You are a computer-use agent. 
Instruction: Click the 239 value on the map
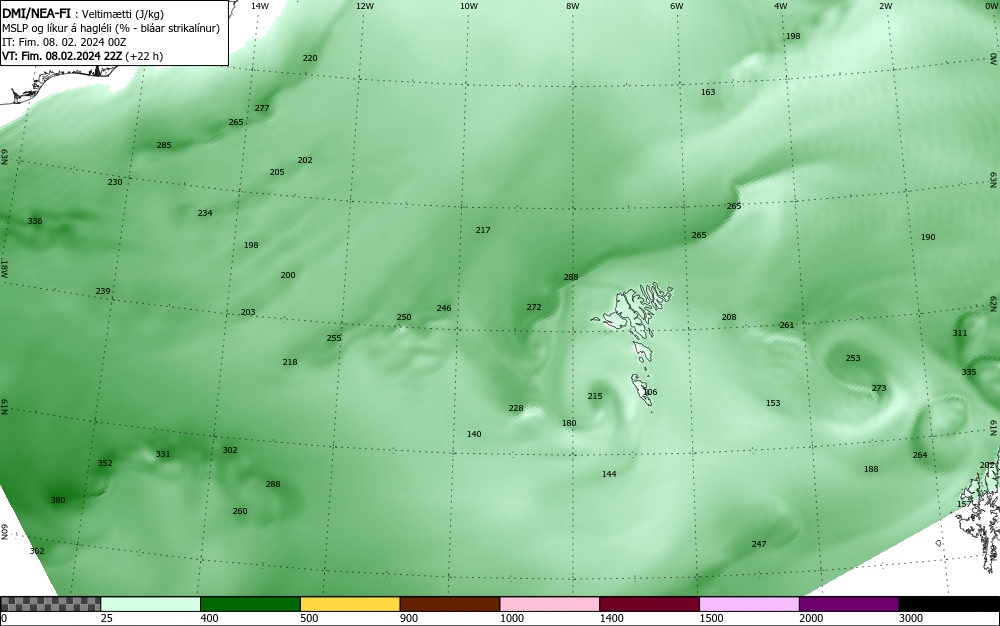103,291
